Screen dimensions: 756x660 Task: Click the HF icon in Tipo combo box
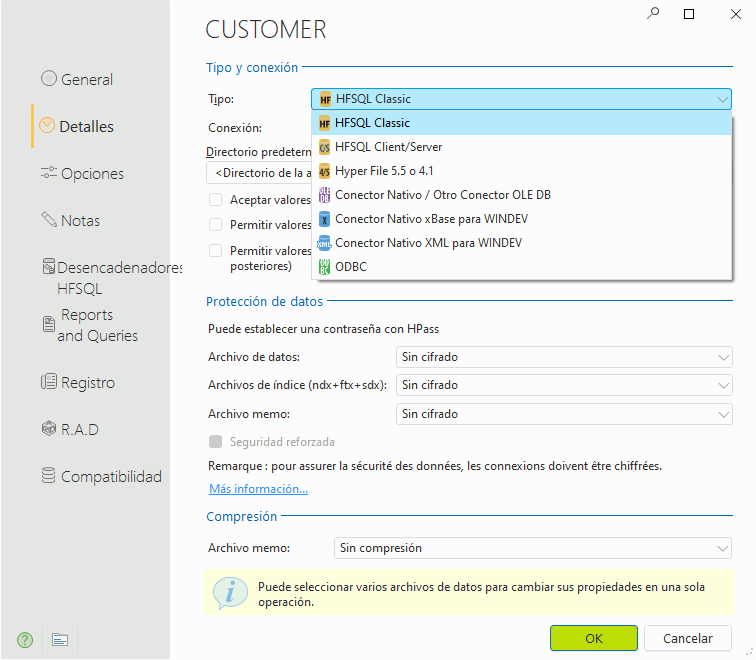click(x=325, y=99)
